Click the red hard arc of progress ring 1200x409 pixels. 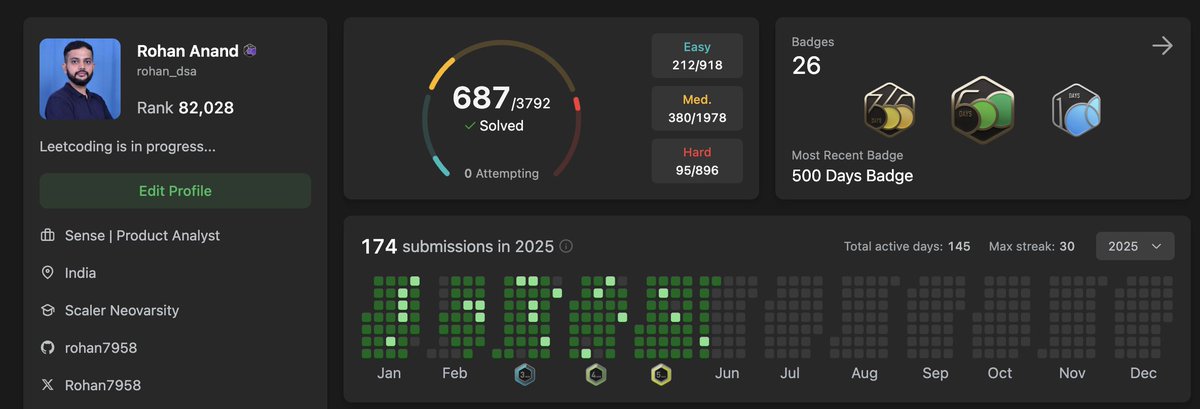[577, 104]
